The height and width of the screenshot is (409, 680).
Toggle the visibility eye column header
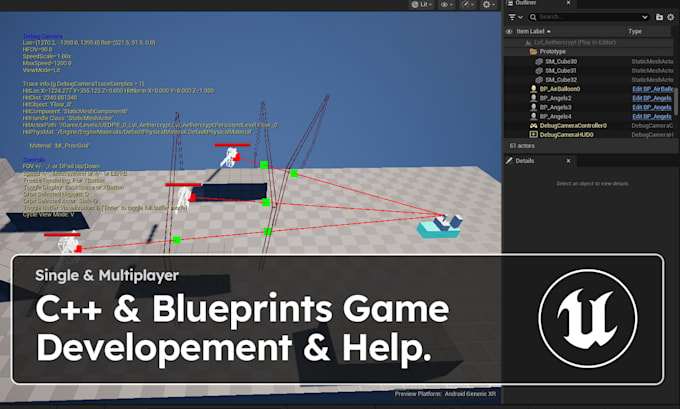[x=509, y=31]
